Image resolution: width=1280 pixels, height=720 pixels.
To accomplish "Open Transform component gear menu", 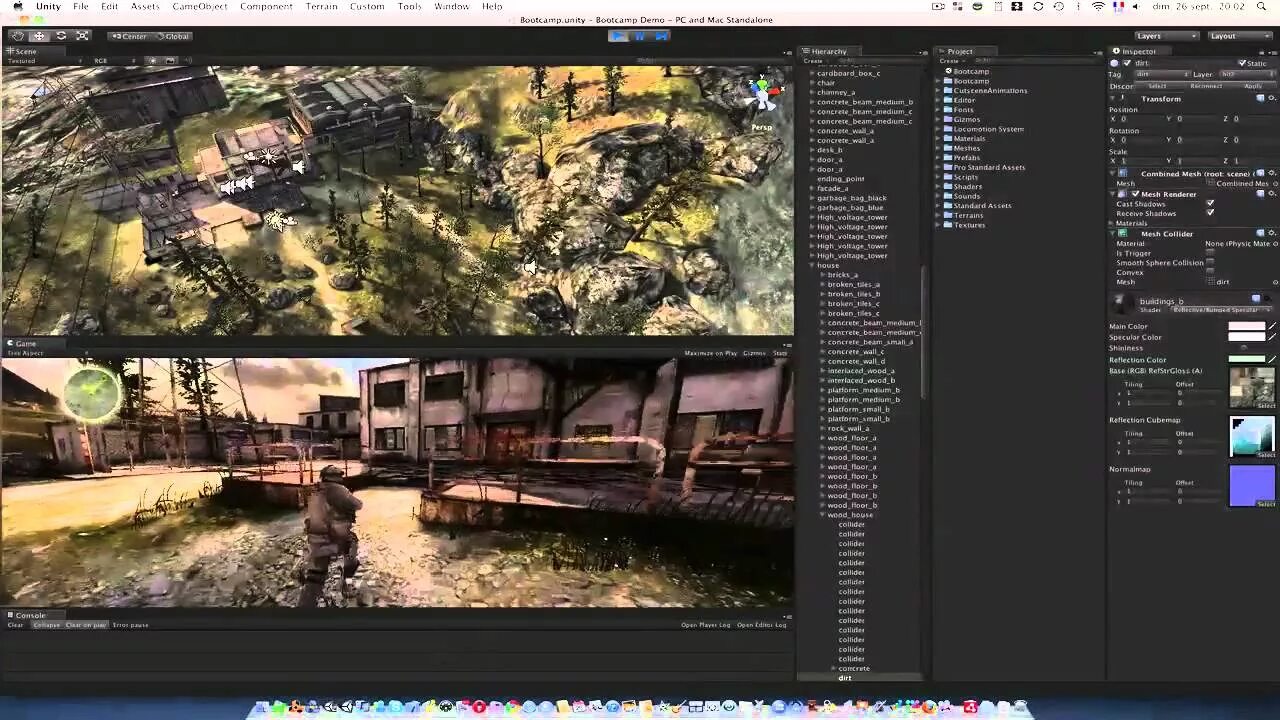I will point(1272,99).
